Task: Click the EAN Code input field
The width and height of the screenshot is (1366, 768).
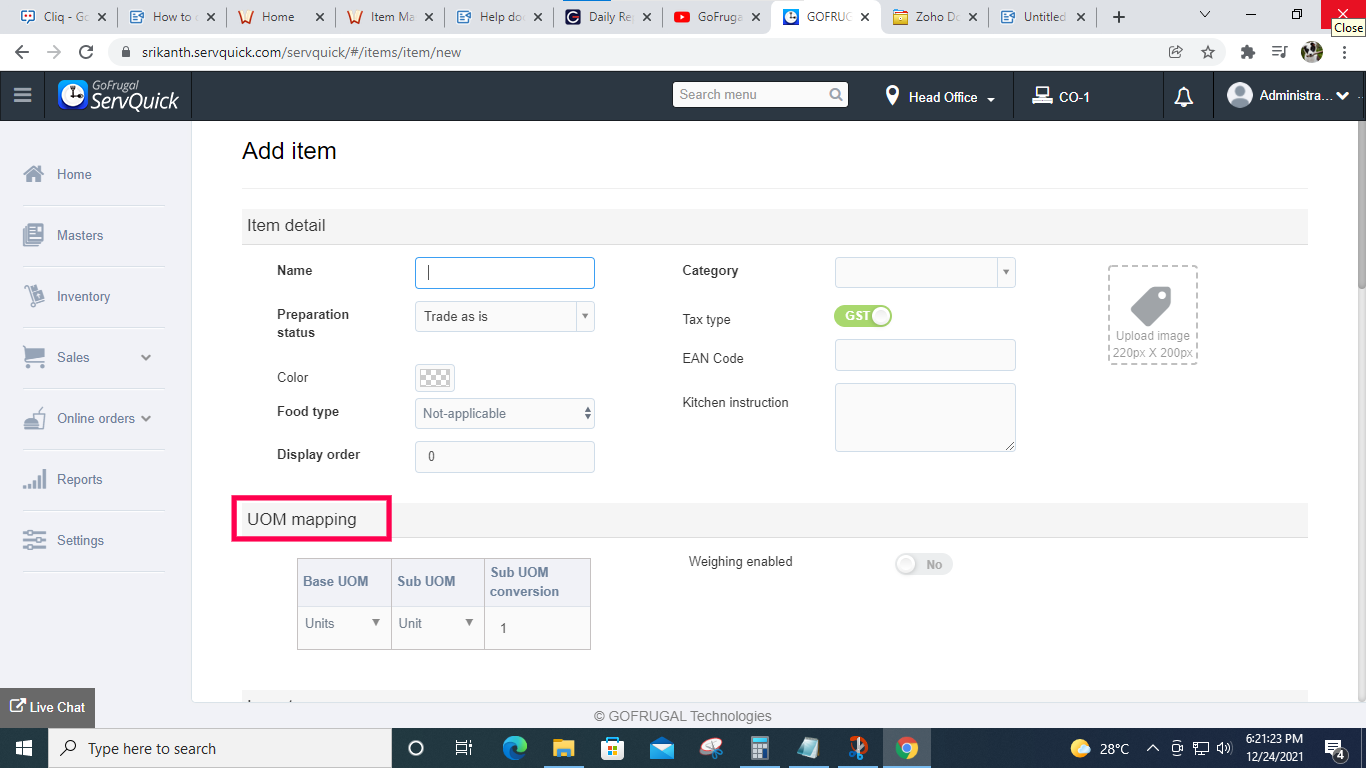Action: [925, 355]
